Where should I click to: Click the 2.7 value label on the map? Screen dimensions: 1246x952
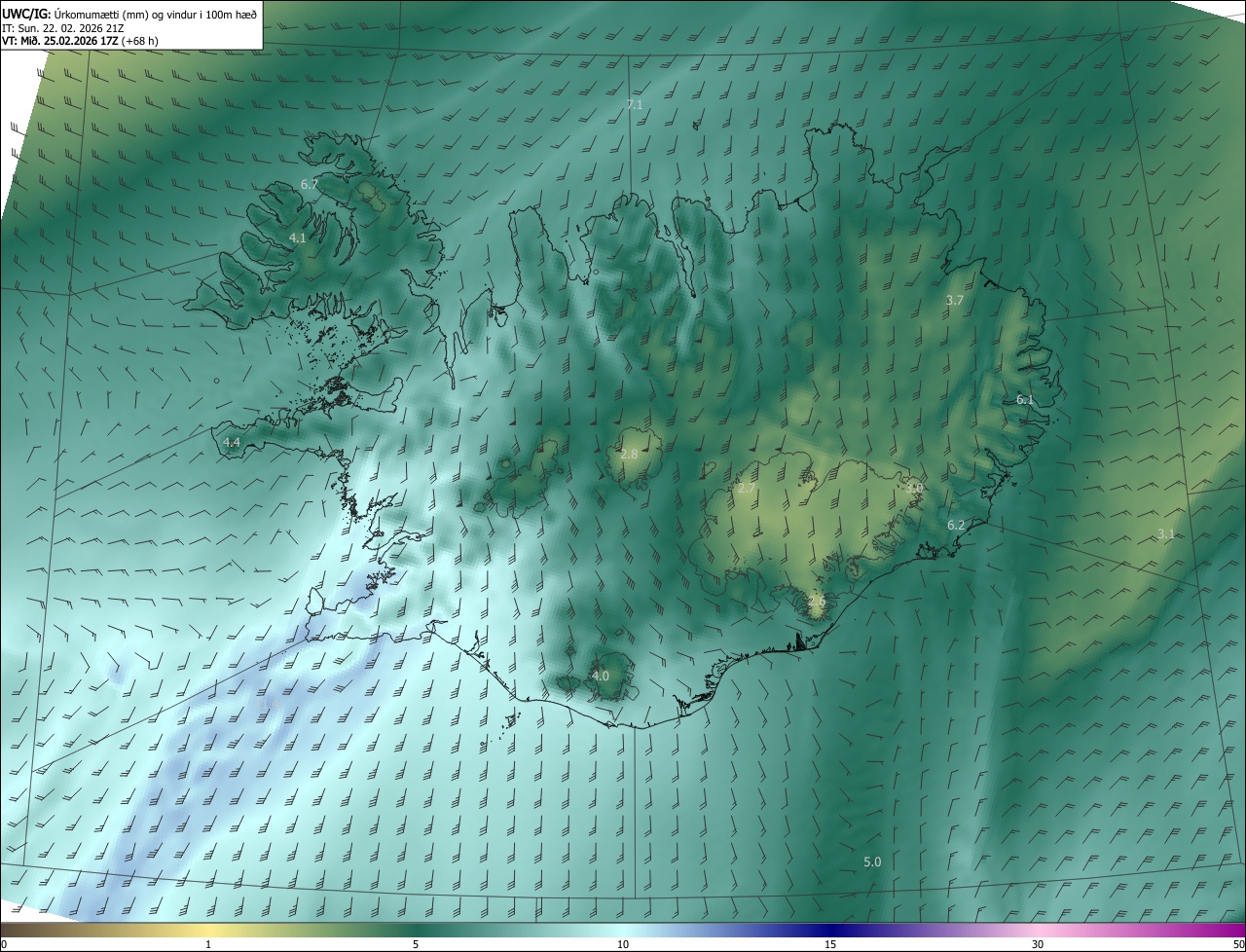[x=747, y=489]
